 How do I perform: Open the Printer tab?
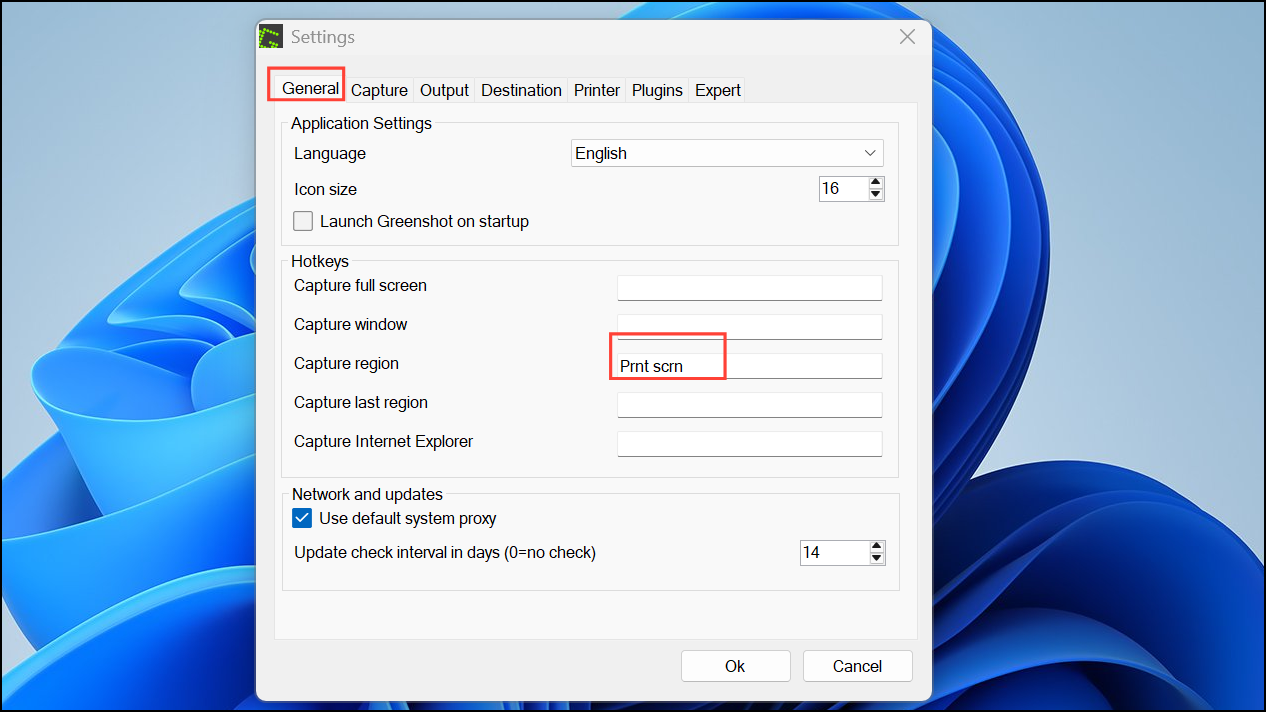(x=597, y=90)
